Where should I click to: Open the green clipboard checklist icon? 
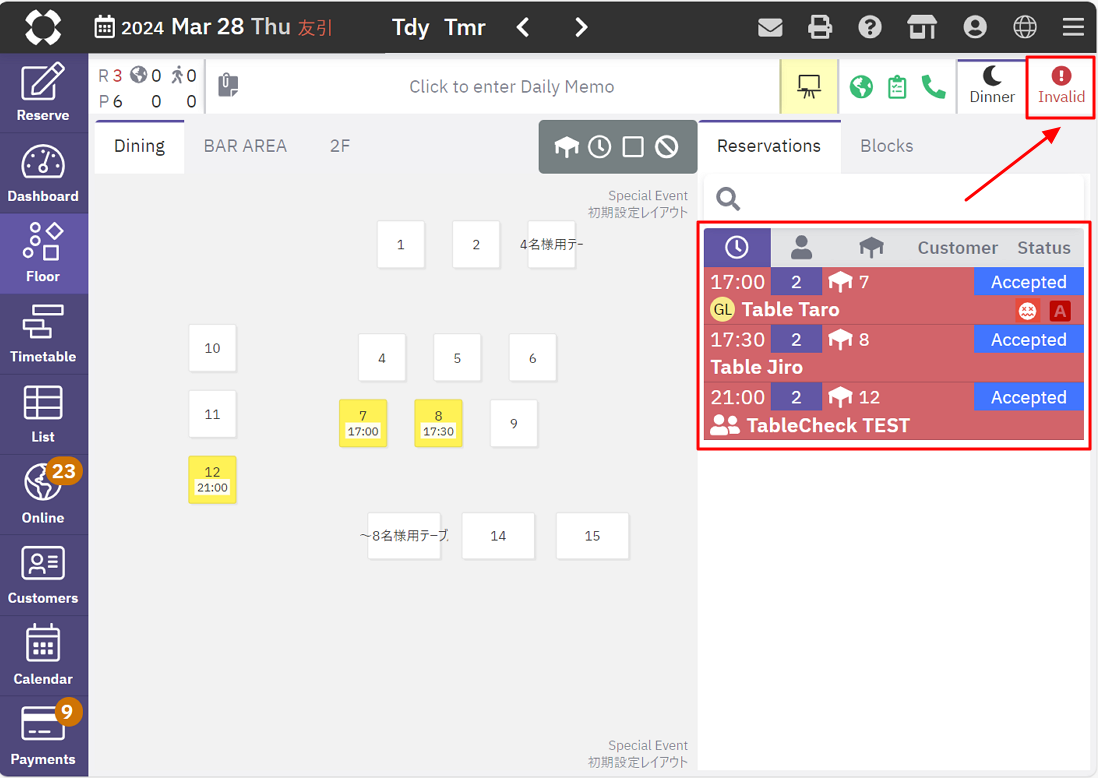tap(897, 87)
